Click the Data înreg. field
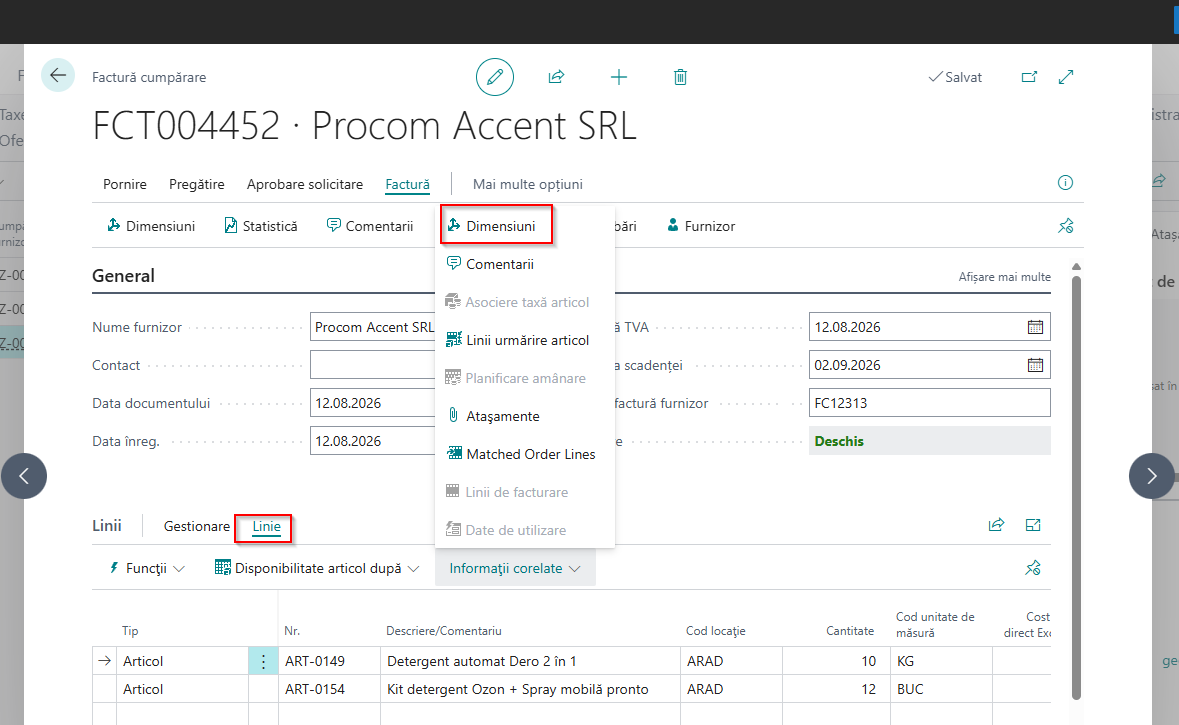The image size is (1179, 725). [373, 441]
